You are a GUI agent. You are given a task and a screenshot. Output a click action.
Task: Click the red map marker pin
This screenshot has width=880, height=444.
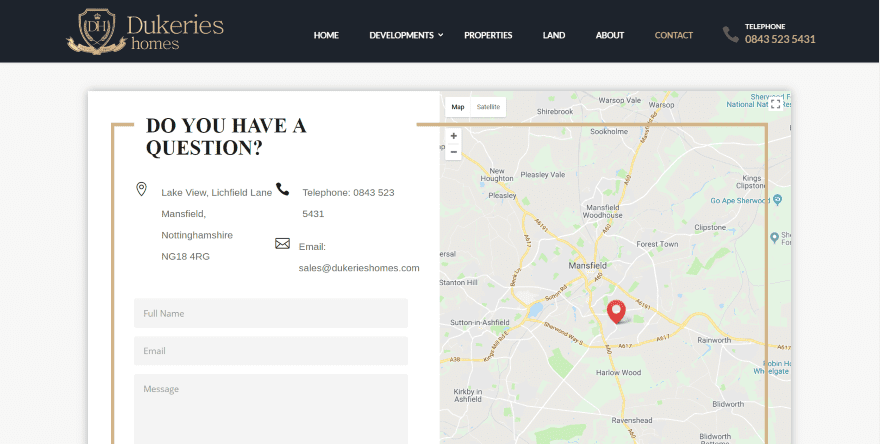(x=616, y=311)
